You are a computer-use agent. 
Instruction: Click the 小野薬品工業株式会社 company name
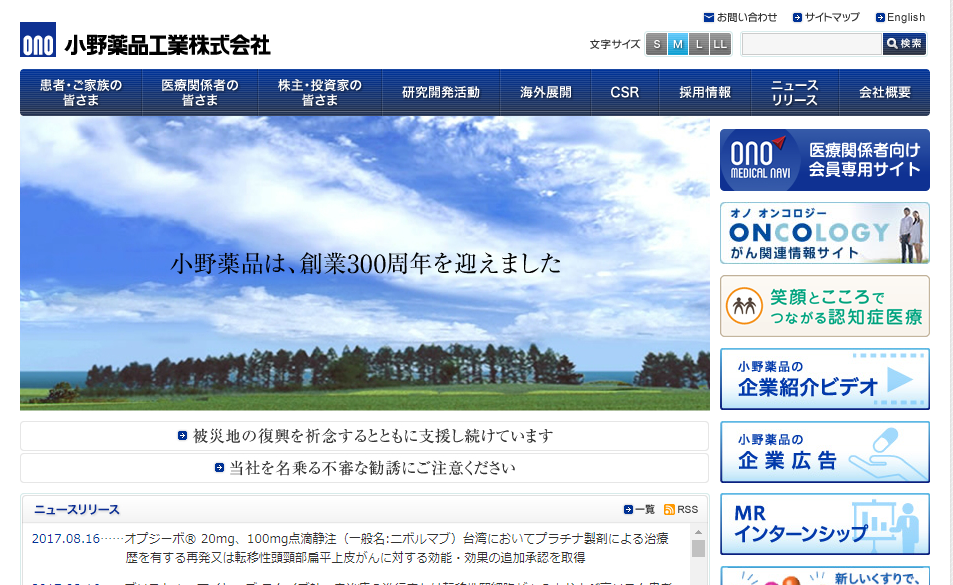pos(167,45)
